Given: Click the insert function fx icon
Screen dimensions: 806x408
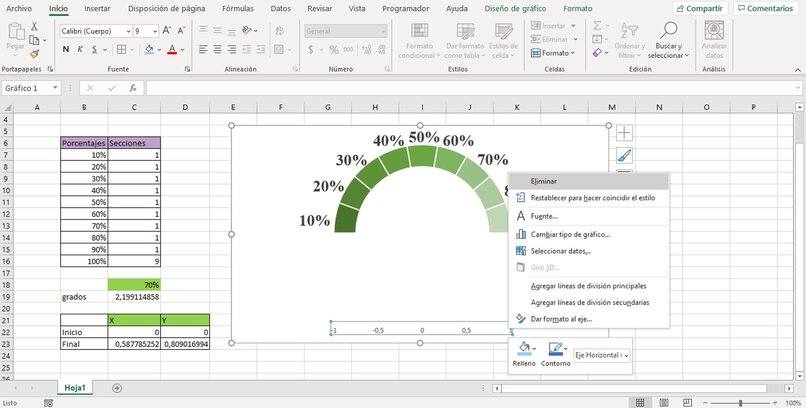Looking at the screenshot, I should pyautogui.click(x=133, y=88).
